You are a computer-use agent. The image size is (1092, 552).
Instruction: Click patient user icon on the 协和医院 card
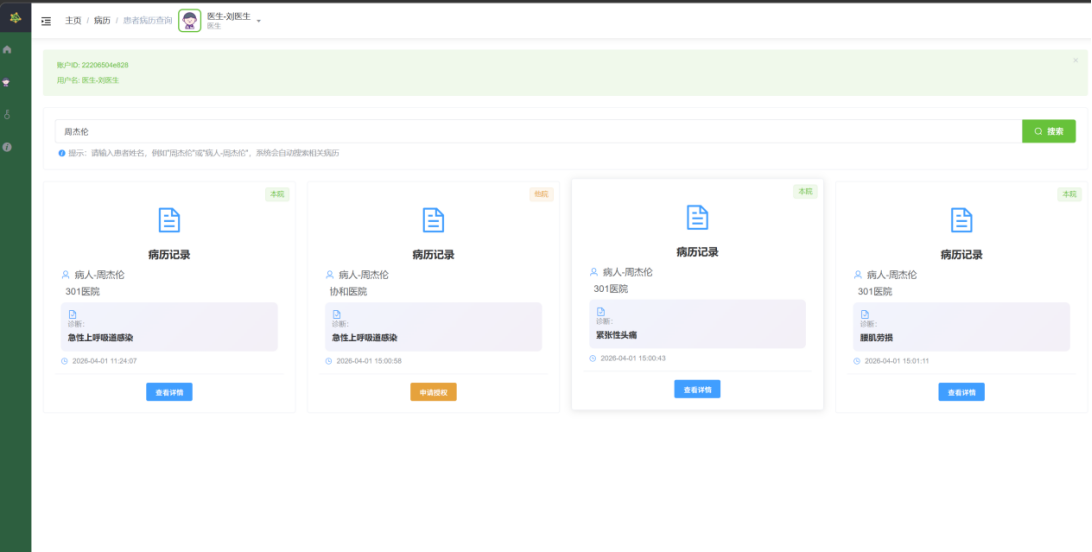(x=330, y=275)
